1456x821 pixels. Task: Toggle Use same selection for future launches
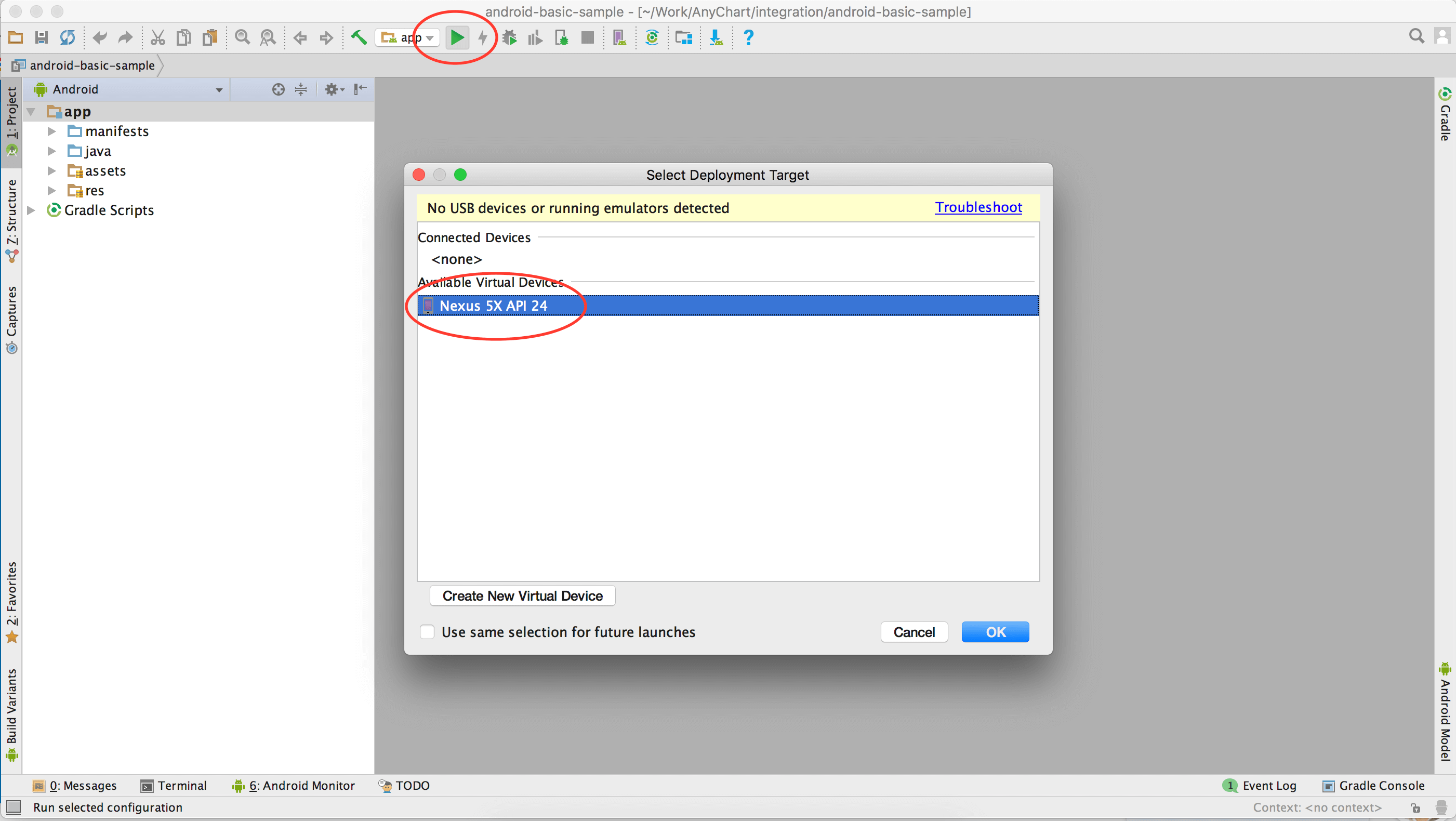coord(427,632)
